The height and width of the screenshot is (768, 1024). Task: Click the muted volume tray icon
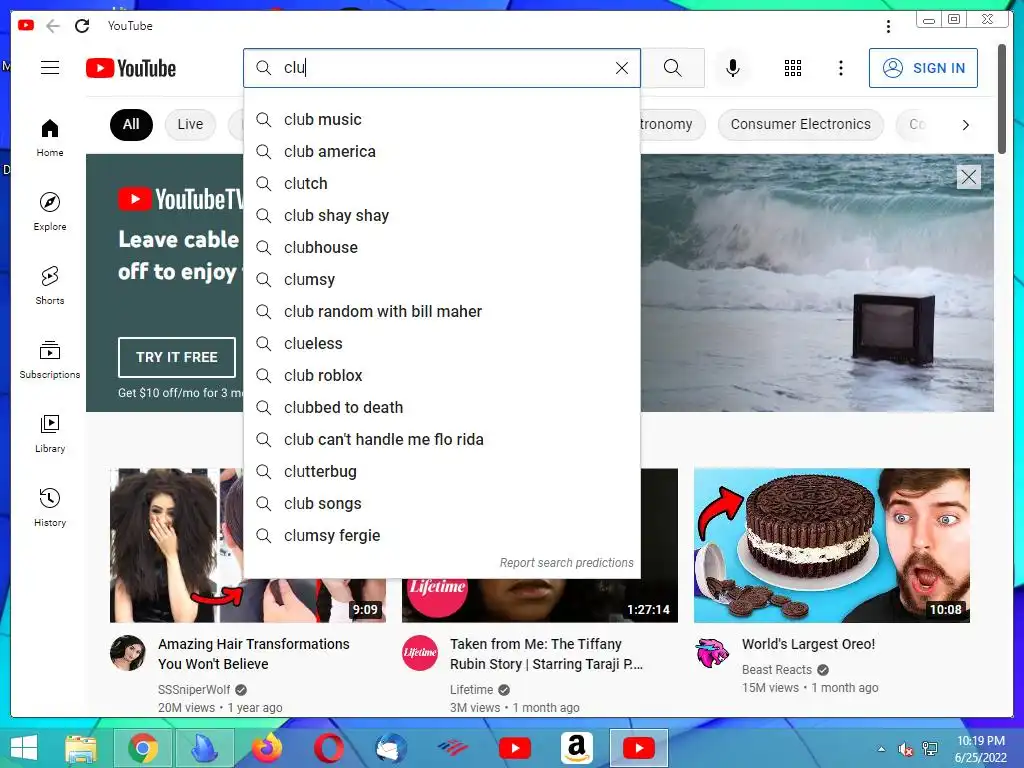906,749
